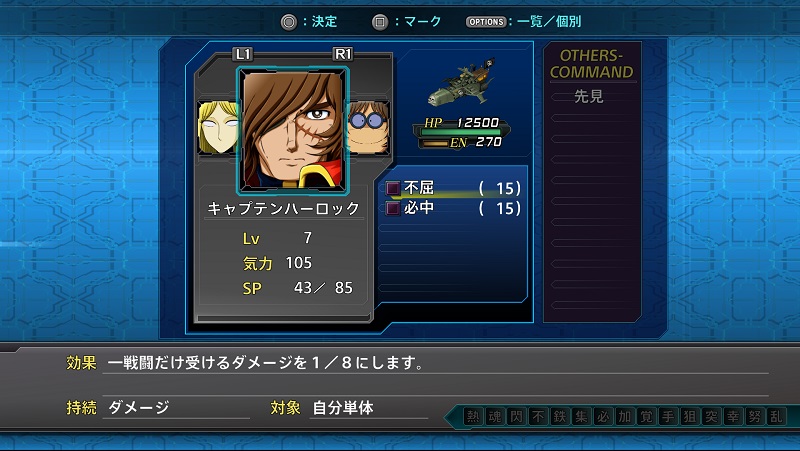Image resolution: width=800 pixels, height=451 pixels.
Task: Click the OTHERS-COMMAND panel header
Action: pyautogui.click(x=591, y=64)
